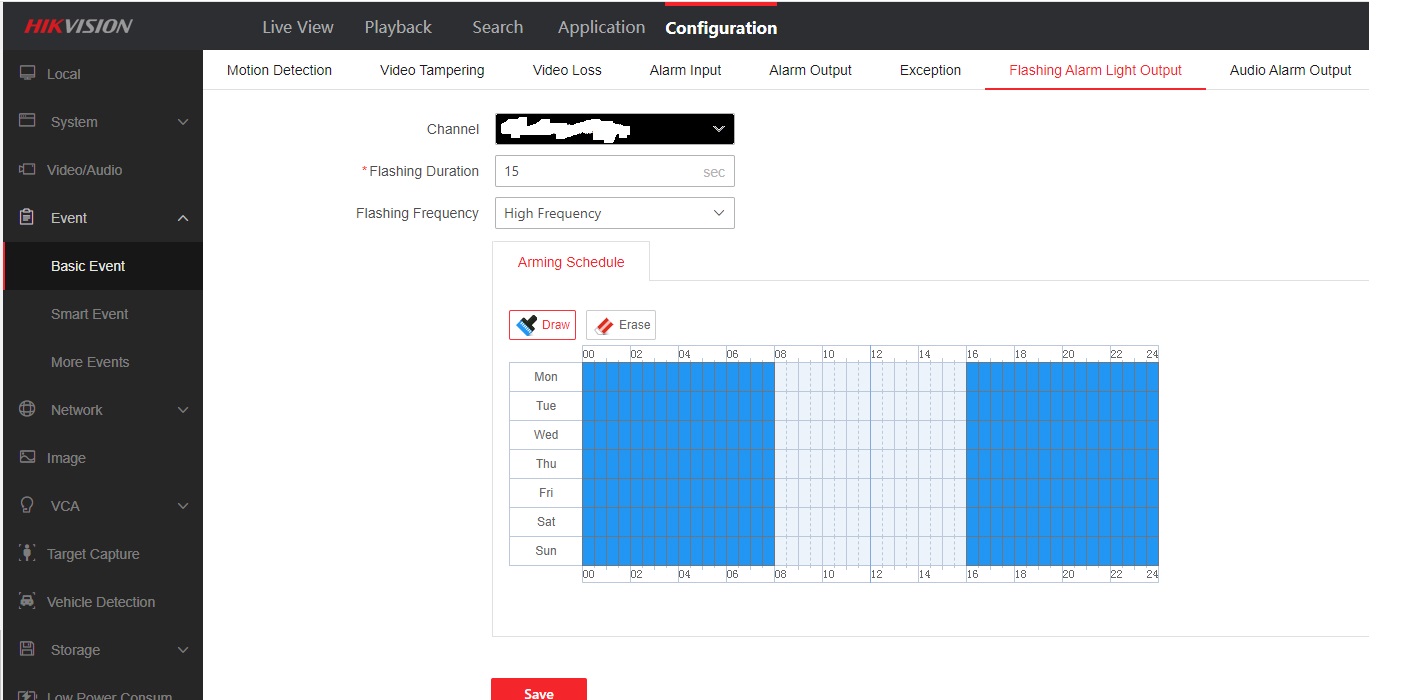The image size is (1407, 700).
Task: Click the Image settings icon
Action: tap(27, 458)
